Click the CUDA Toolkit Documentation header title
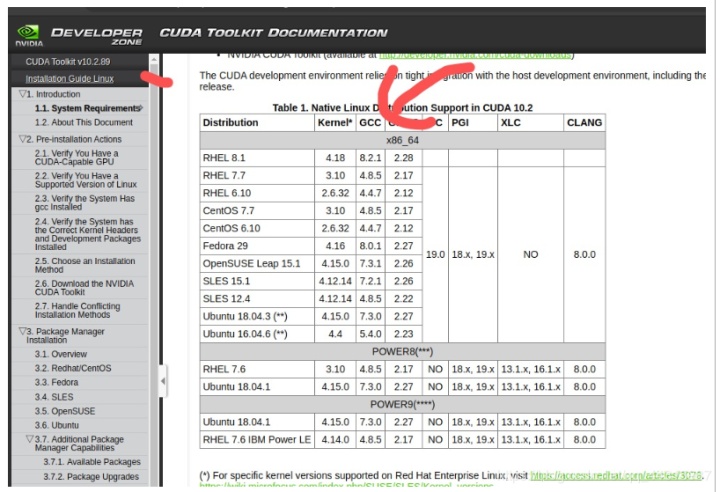This screenshot has width=720, height=492. click(x=274, y=33)
